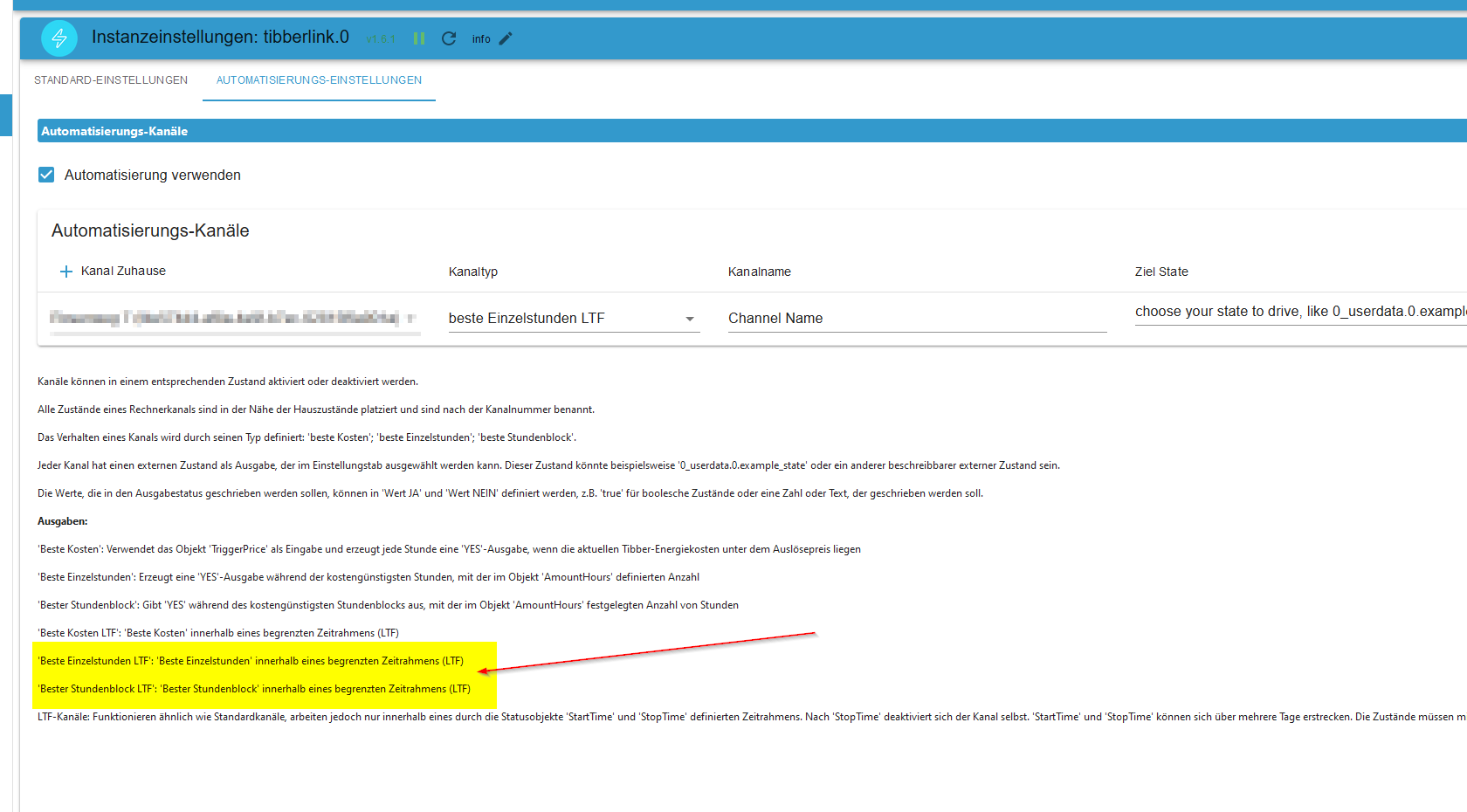The image size is (1467, 812).
Task: Click the Kanalname column header
Action: coord(760,272)
